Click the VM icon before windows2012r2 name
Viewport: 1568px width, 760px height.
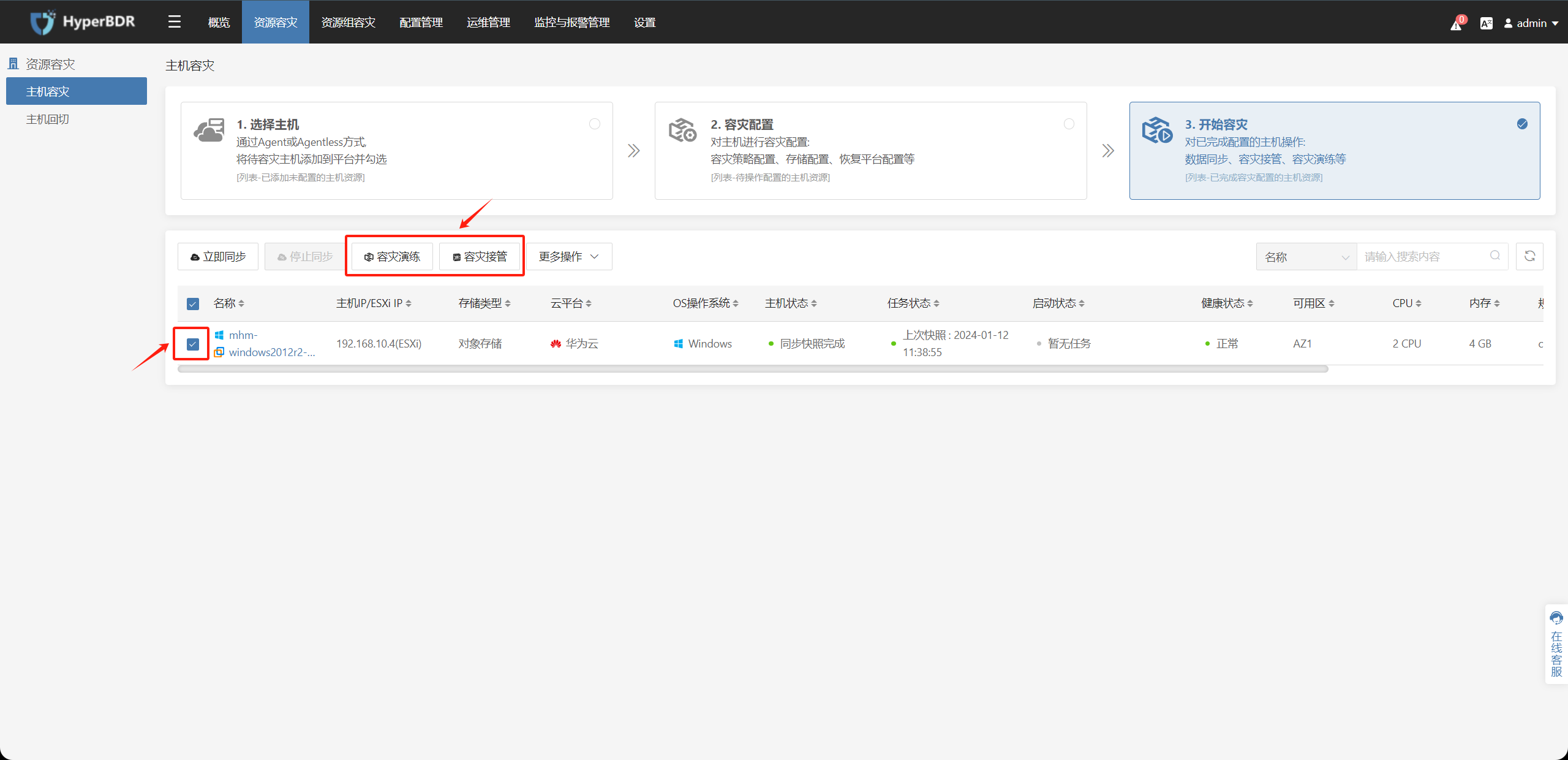tap(219, 352)
